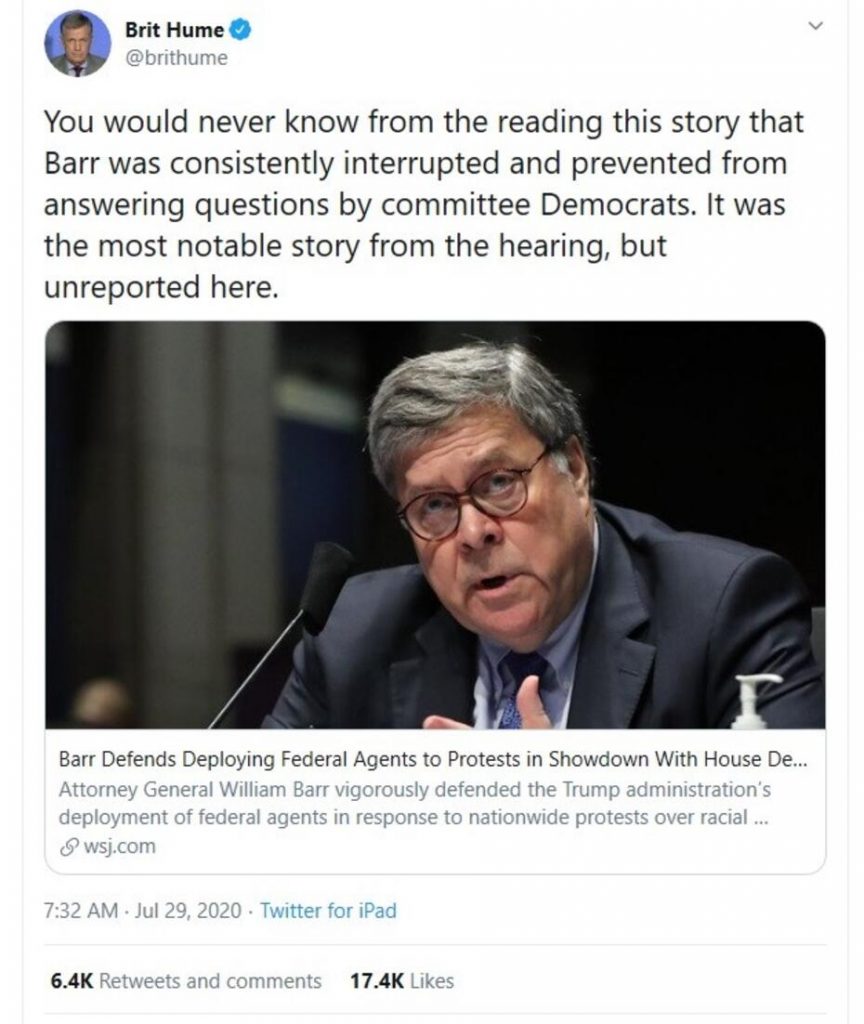The image size is (864, 1024).
Task: Open the Brit Hume display name
Action: pos(173,30)
